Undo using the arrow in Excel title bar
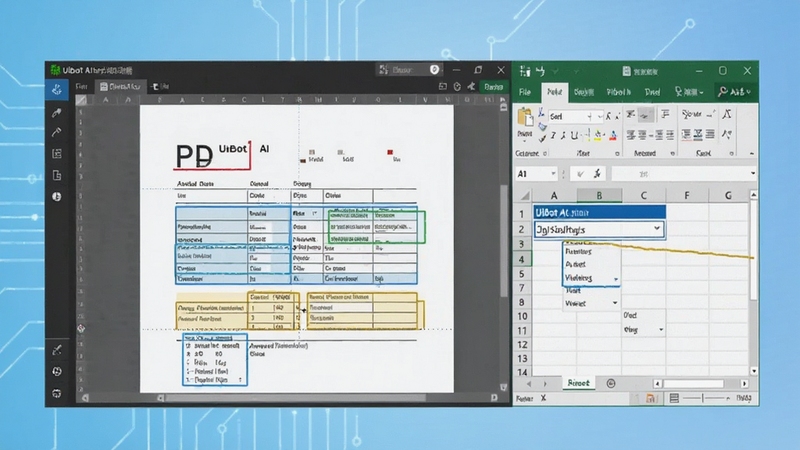Image resolution: width=800 pixels, height=450 pixels. 540,71
